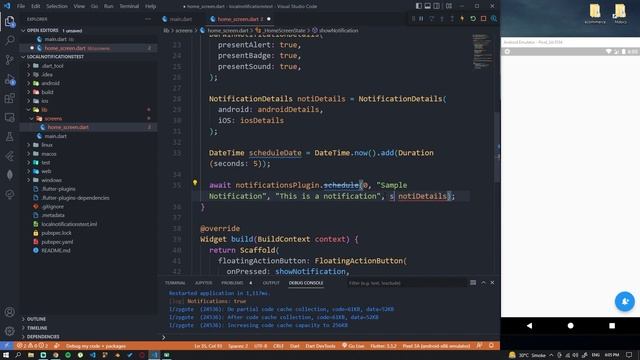The image size is (640, 360).
Task: Switch to the PROBLEMS panel tab
Action: (x=232, y=283)
